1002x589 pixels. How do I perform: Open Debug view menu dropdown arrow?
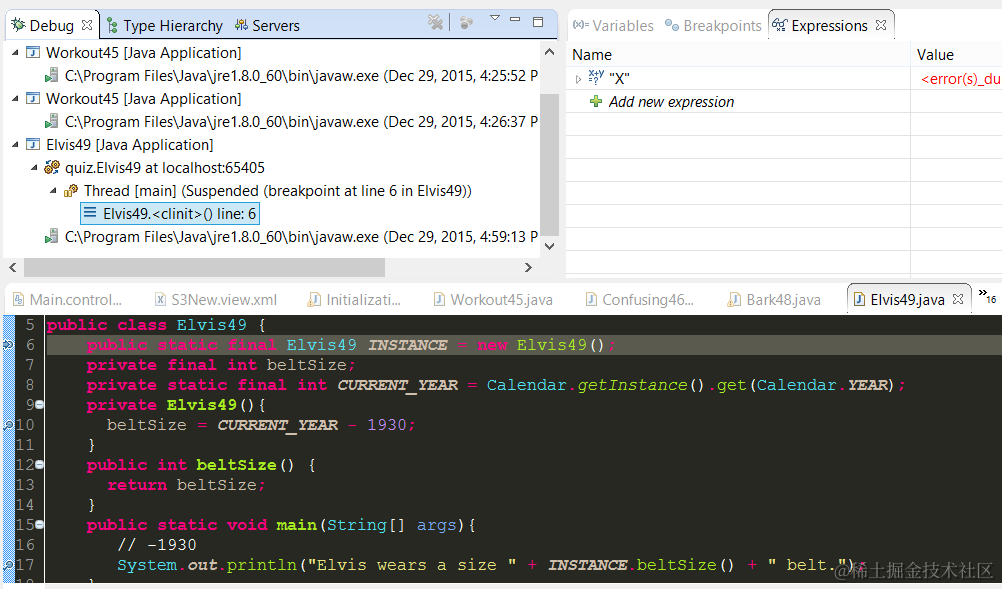pyautogui.click(x=495, y=19)
